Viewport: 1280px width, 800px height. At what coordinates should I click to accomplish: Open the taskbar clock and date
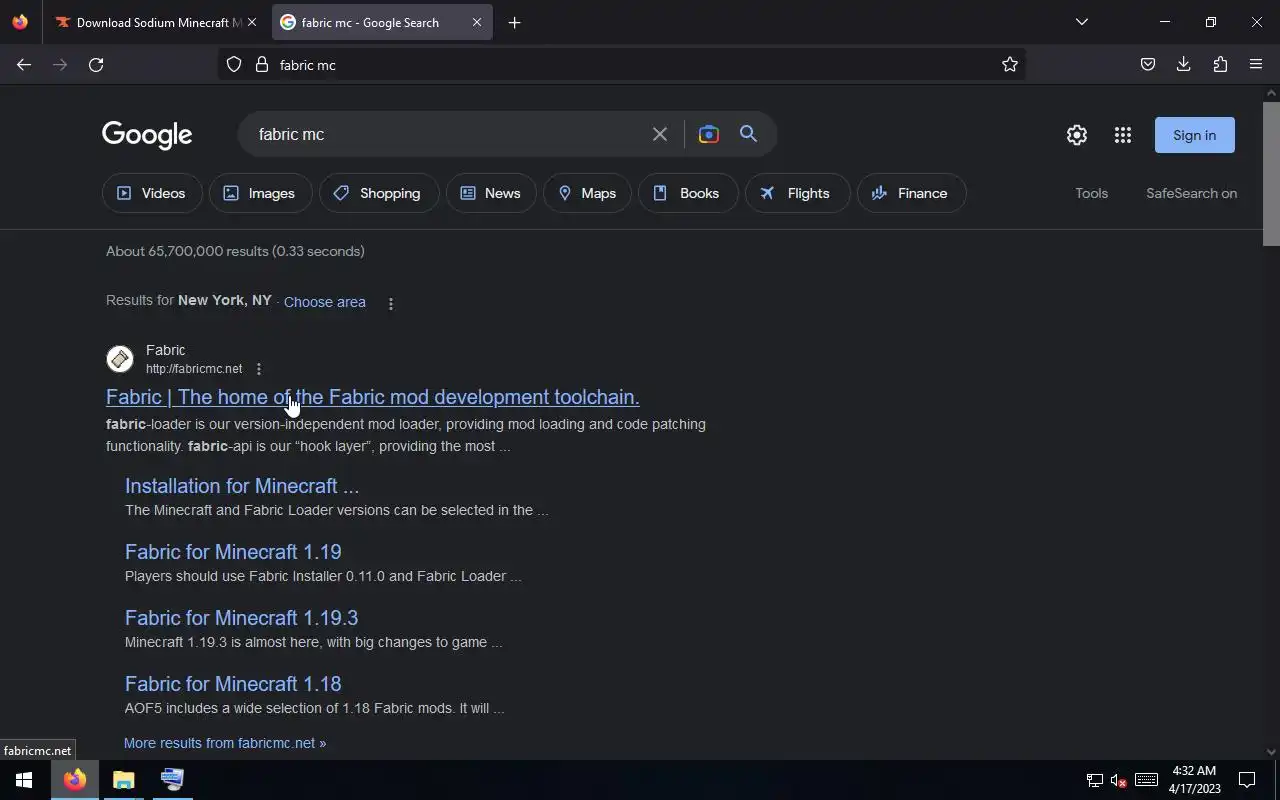click(1195, 780)
